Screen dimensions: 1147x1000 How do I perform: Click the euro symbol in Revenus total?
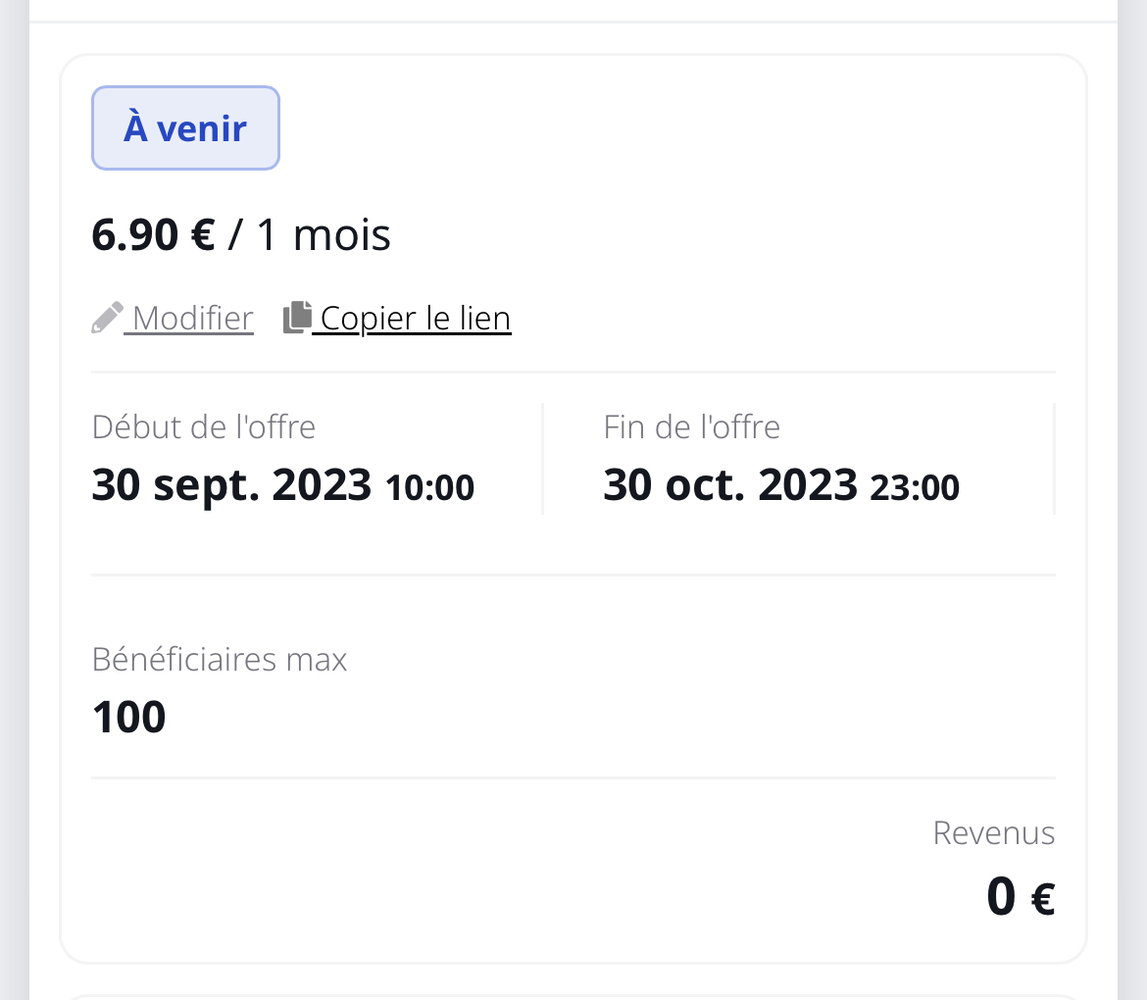[x=1042, y=898]
